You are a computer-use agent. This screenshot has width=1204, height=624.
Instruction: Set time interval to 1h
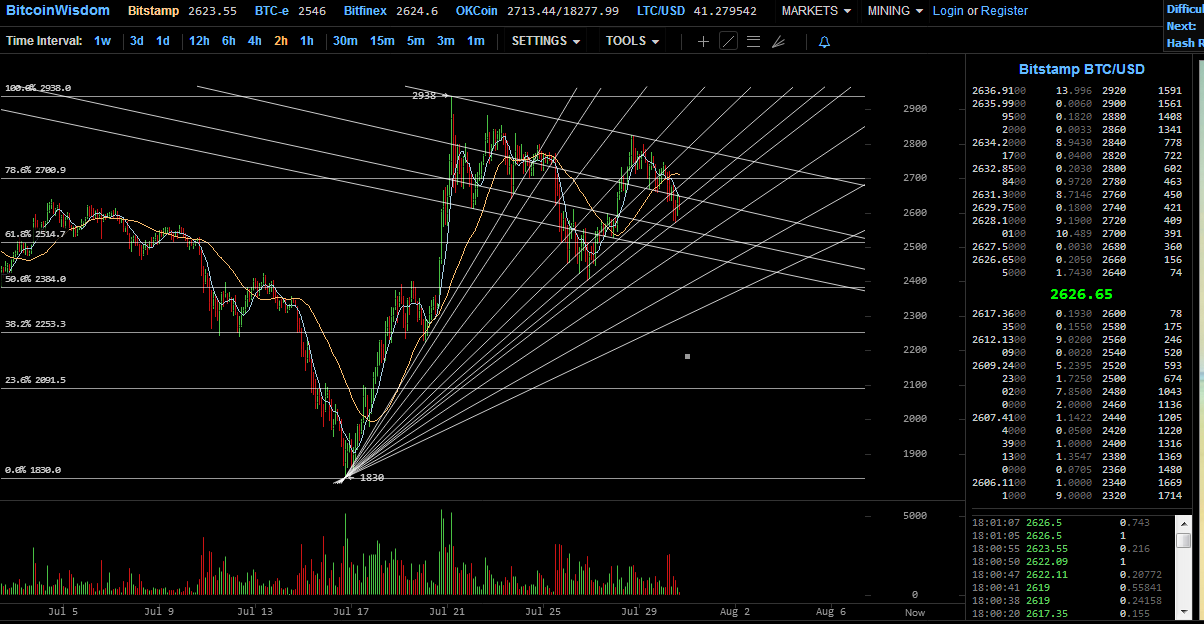coord(307,41)
